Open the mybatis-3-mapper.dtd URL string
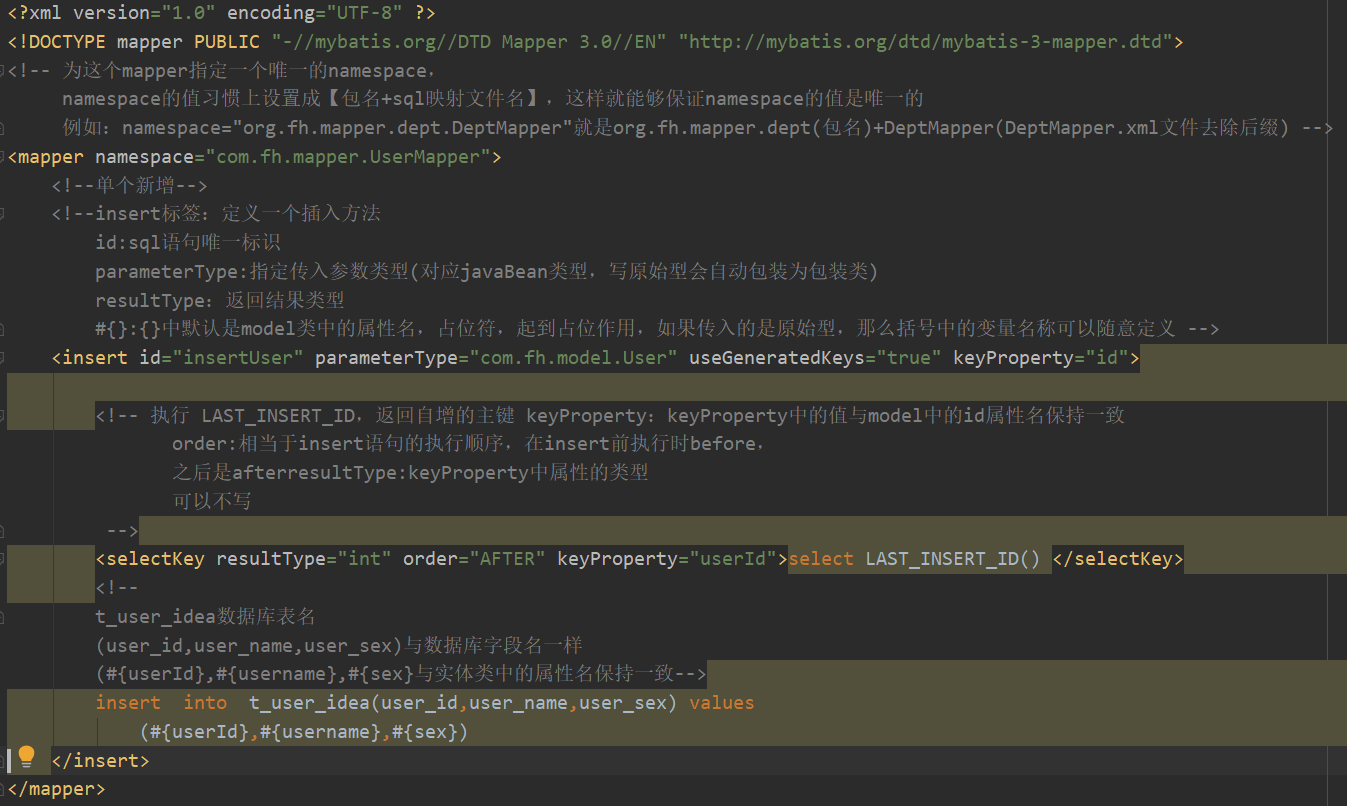Screen dimensions: 1347x806 click(926, 42)
